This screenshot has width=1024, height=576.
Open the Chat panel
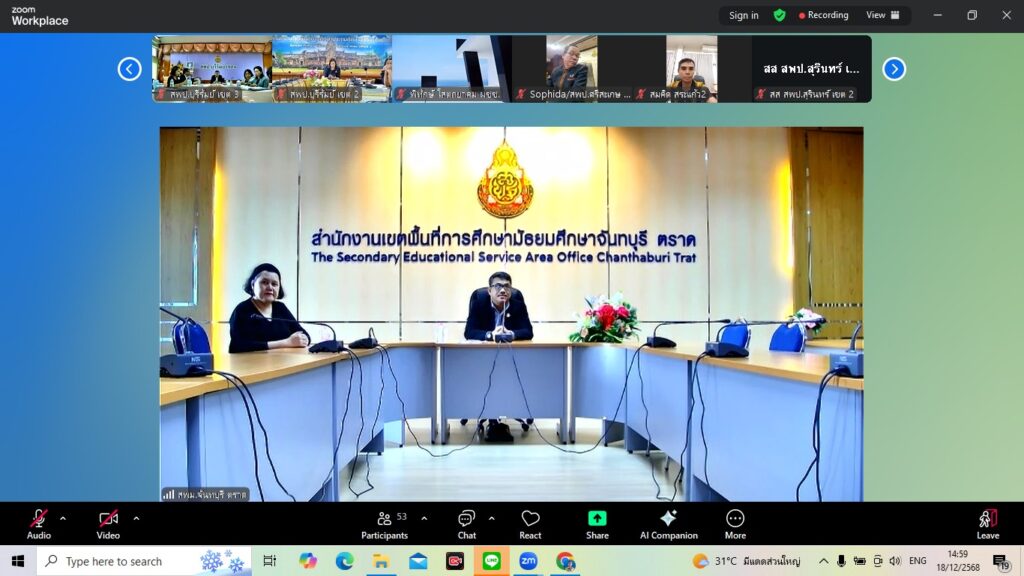[466, 519]
